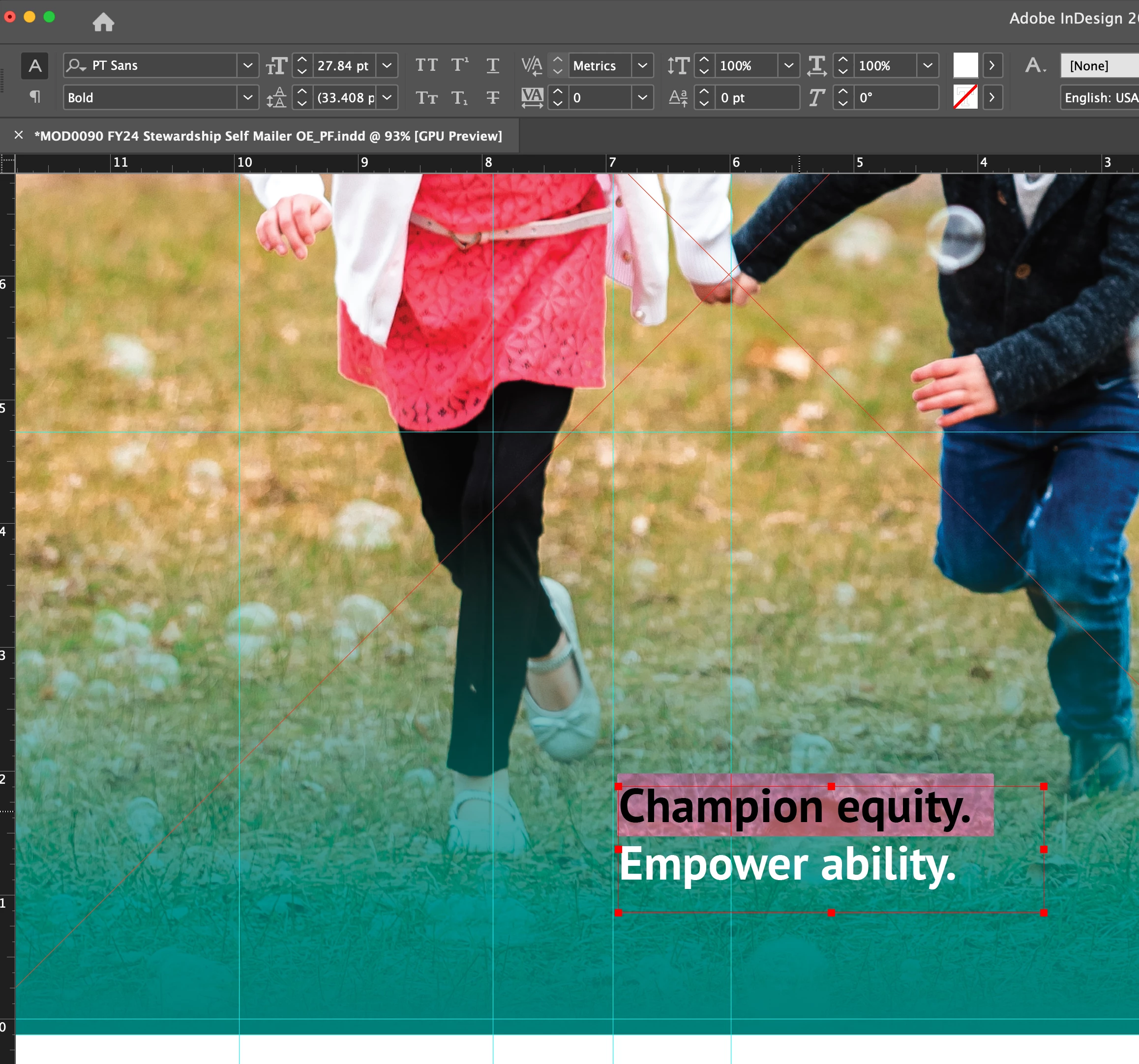Select the MOD0090 Stewardship Self Mailer document tab

[268, 136]
